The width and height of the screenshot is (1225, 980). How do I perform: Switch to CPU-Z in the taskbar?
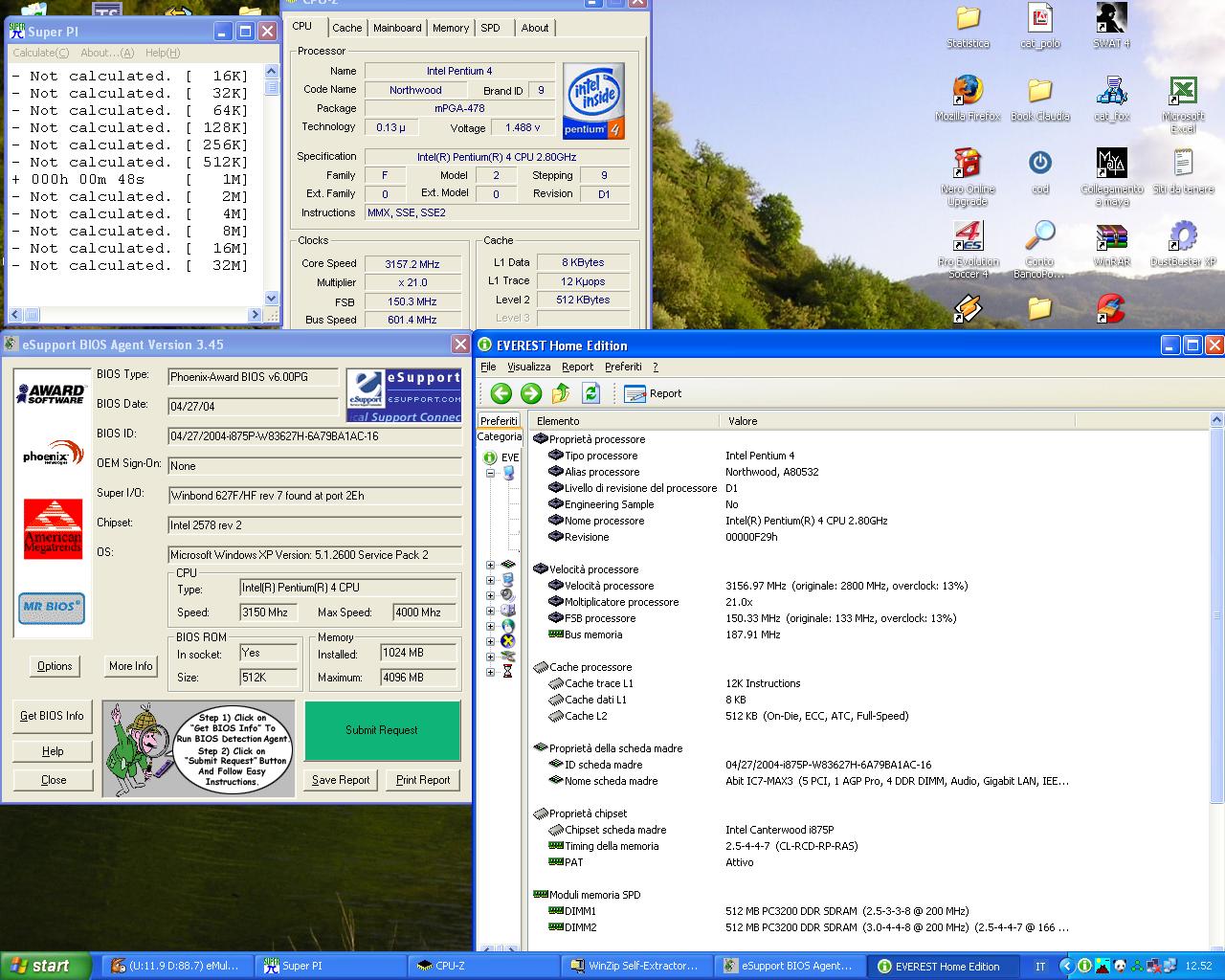click(x=483, y=966)
